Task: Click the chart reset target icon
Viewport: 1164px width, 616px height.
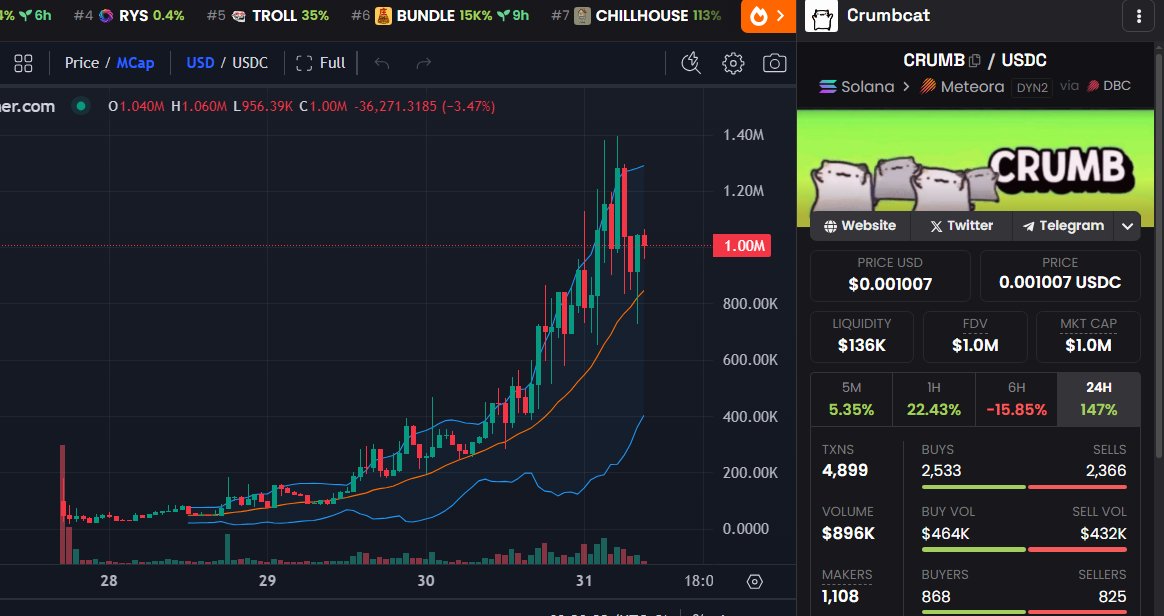Action: click(x=755, y=581)
